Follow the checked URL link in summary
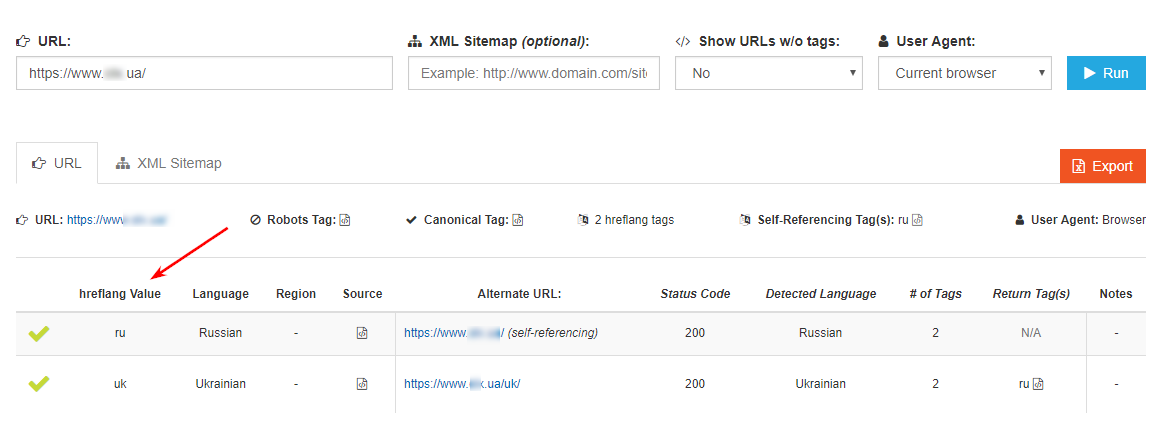 pos(118,220)
